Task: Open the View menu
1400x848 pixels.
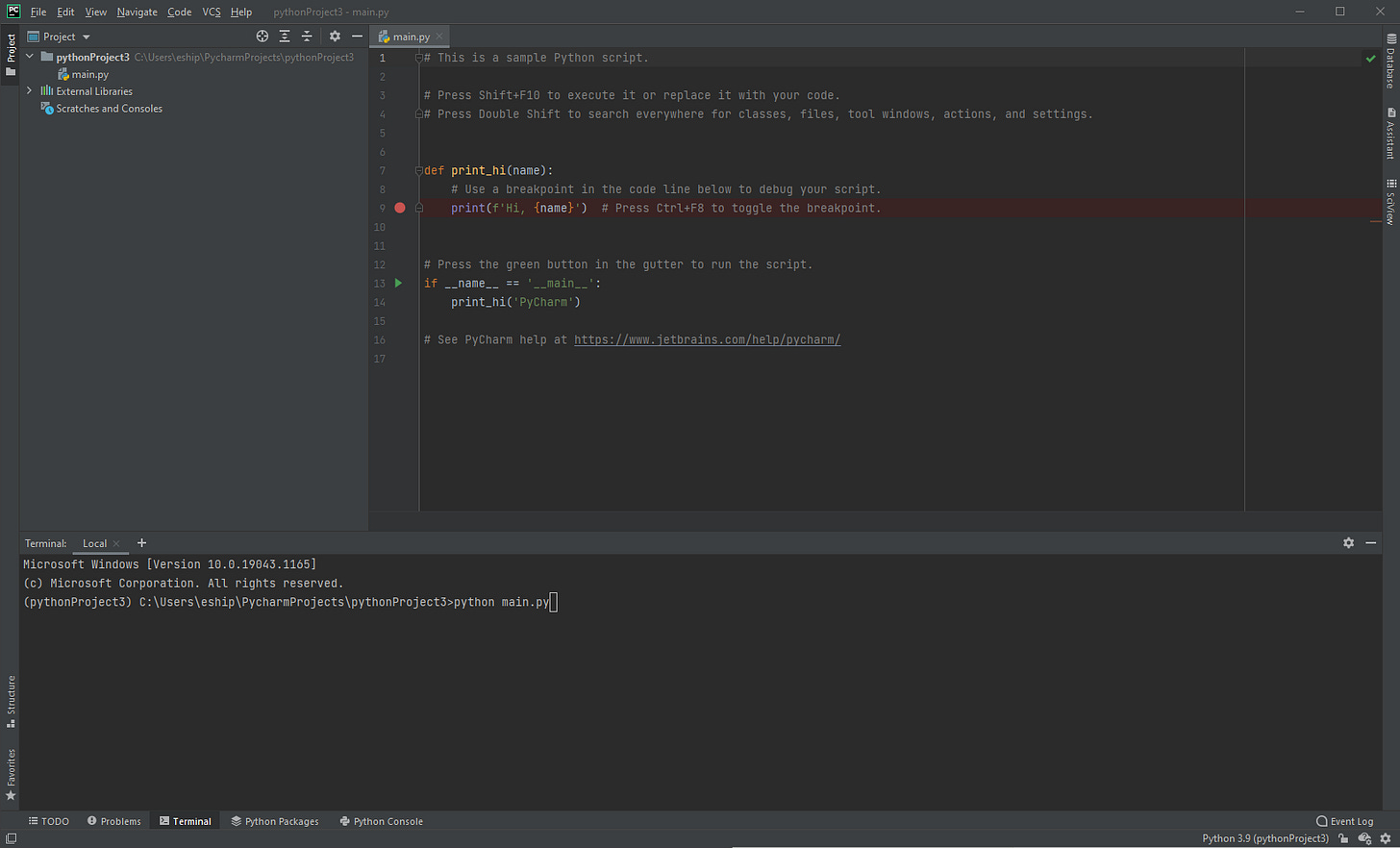Action: point(96,12)
